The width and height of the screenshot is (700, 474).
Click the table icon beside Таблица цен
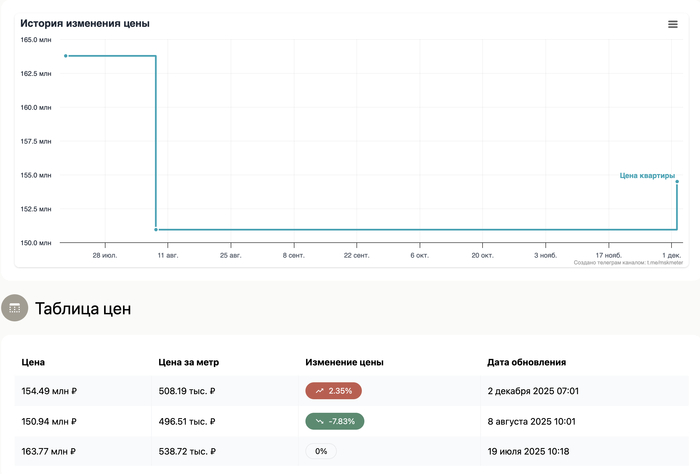pos(14,308)
